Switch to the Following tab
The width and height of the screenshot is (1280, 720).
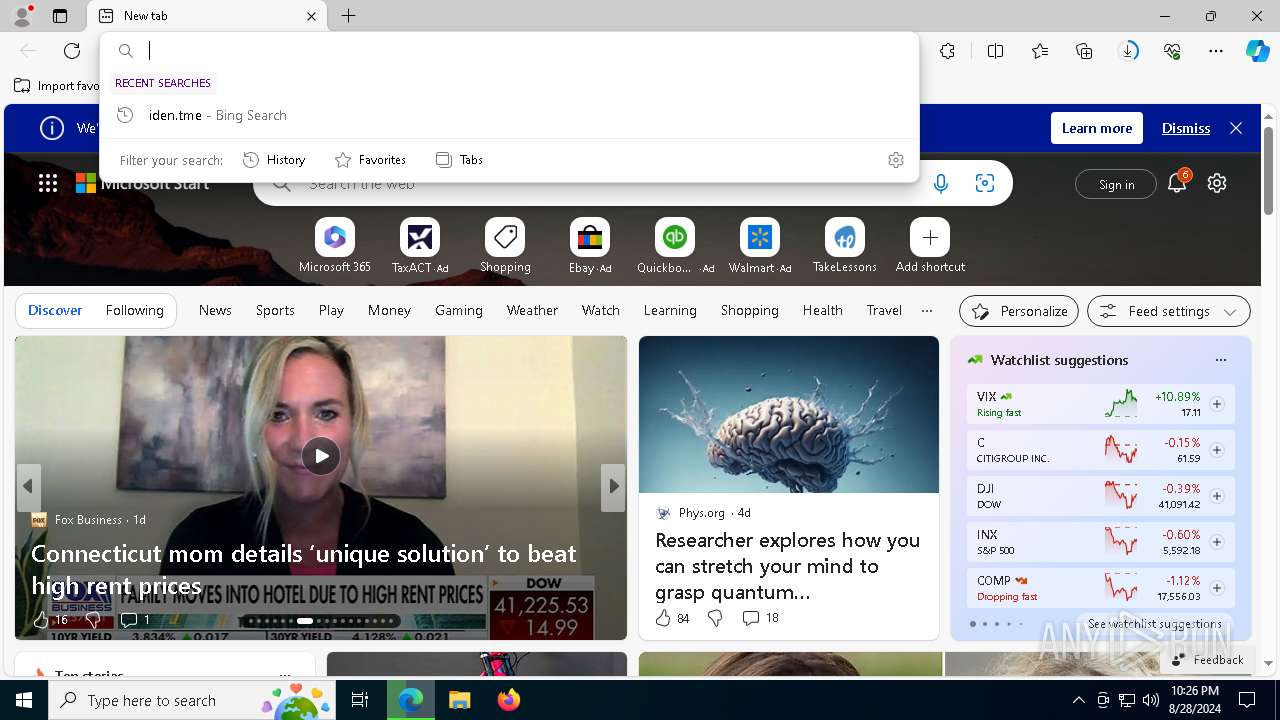pos(134,310)
